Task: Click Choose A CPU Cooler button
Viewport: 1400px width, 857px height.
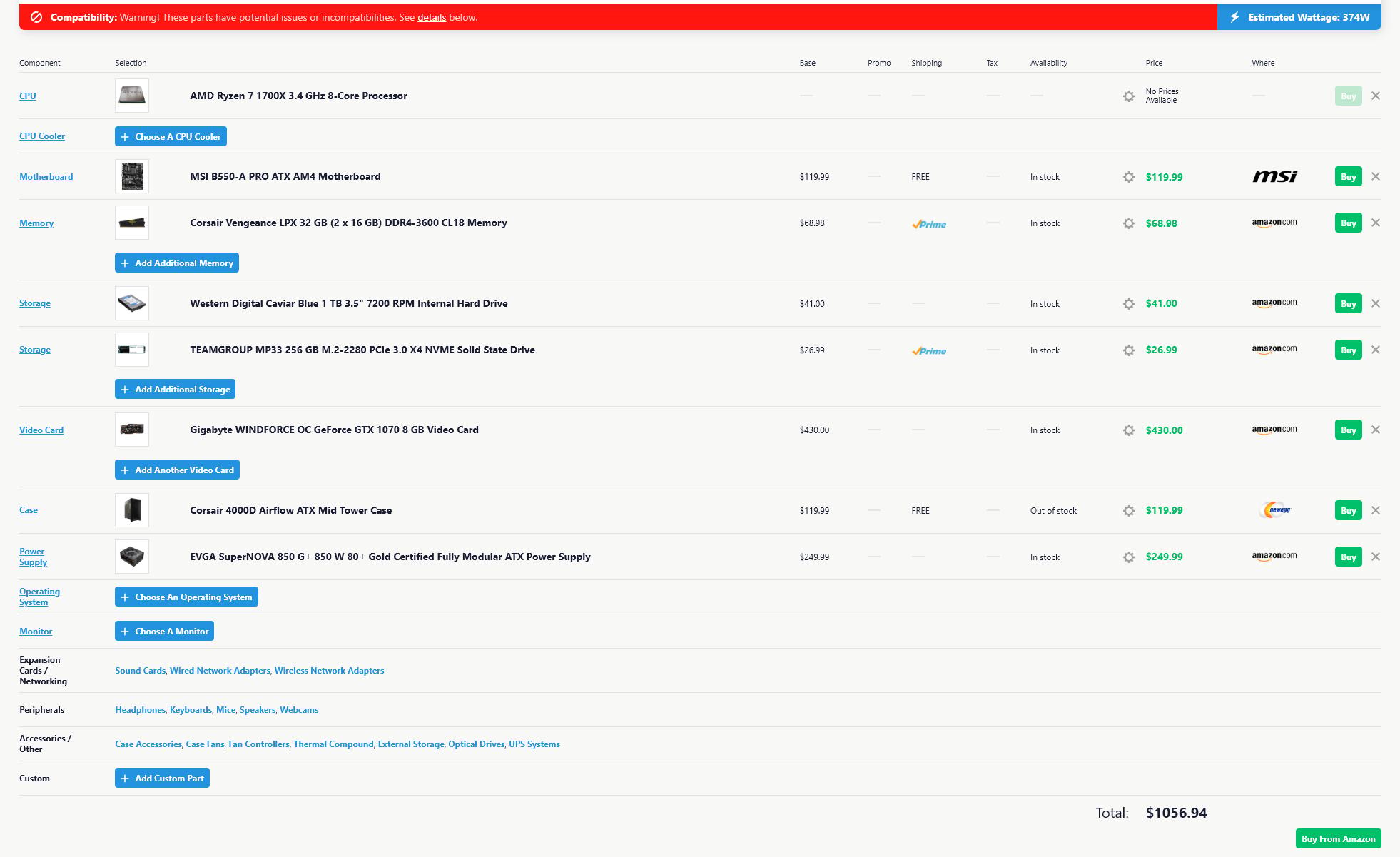Action: [171, 136]
